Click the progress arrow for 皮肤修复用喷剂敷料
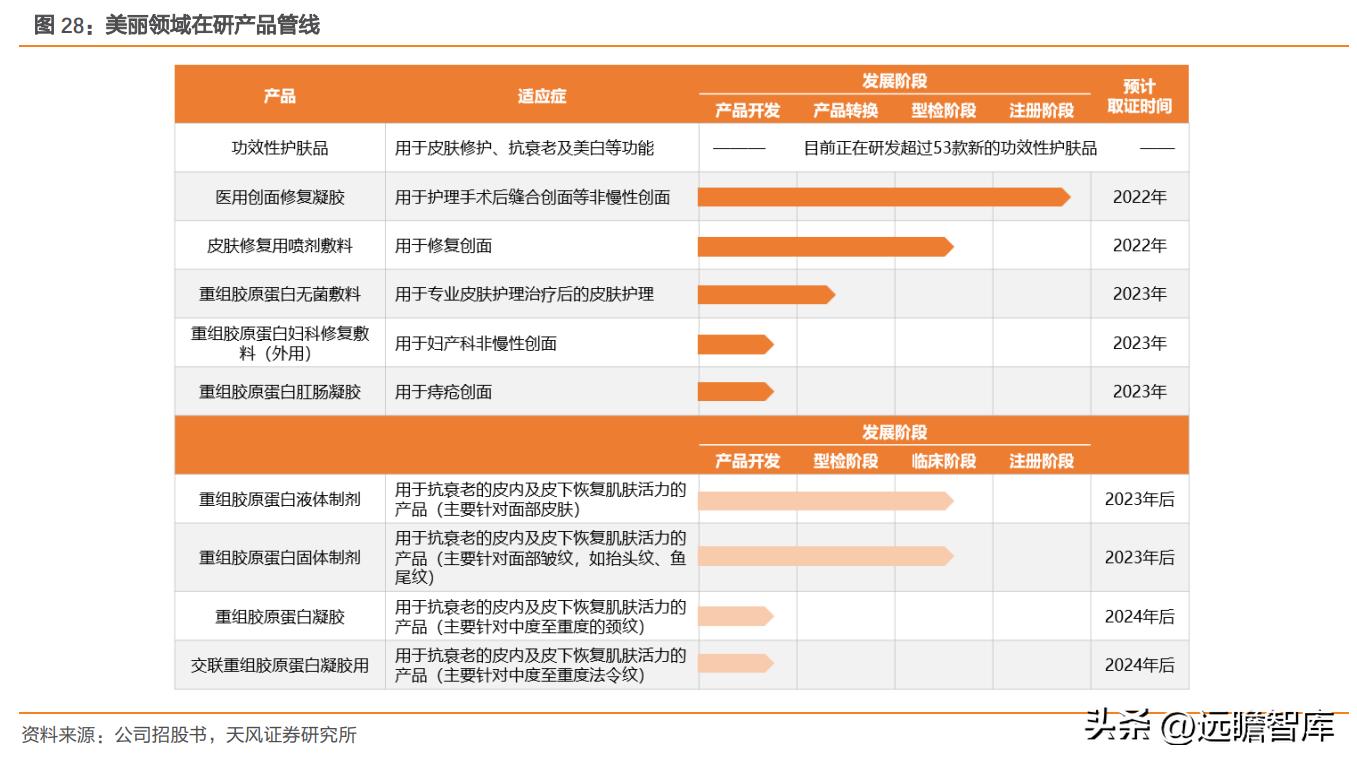1357x765 pixels. pyautogui.click(x=825, y=245)
